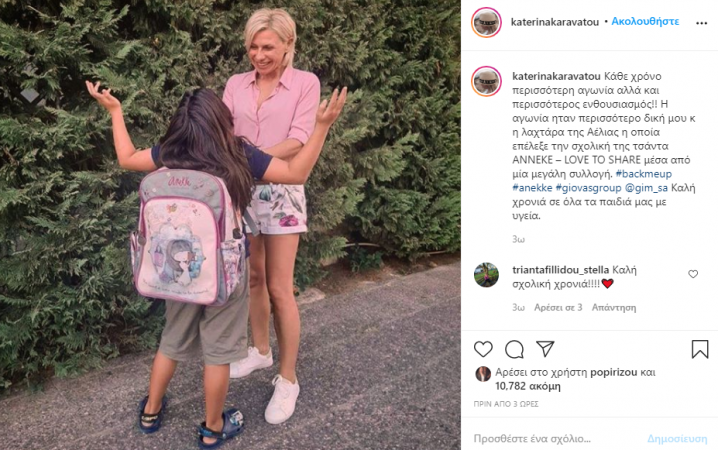Open #anekke hashtag
The height and width of the screenshot is (450, 718).
532,188
